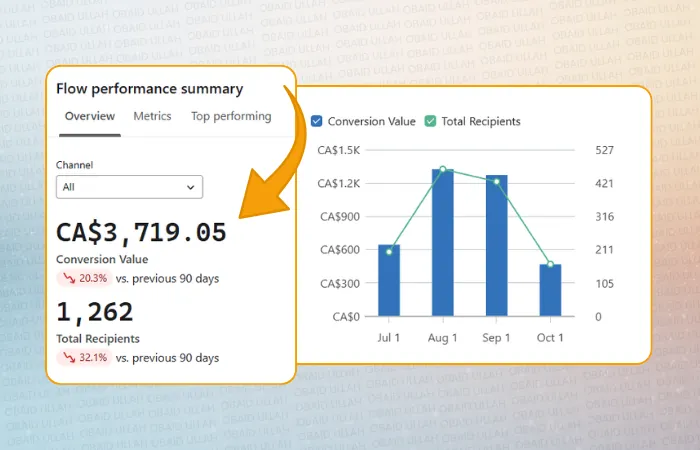Screen dimensions: 700x450
Task: Uncheck the Total Recipients checkbox
Action: (x=430, y=121)
